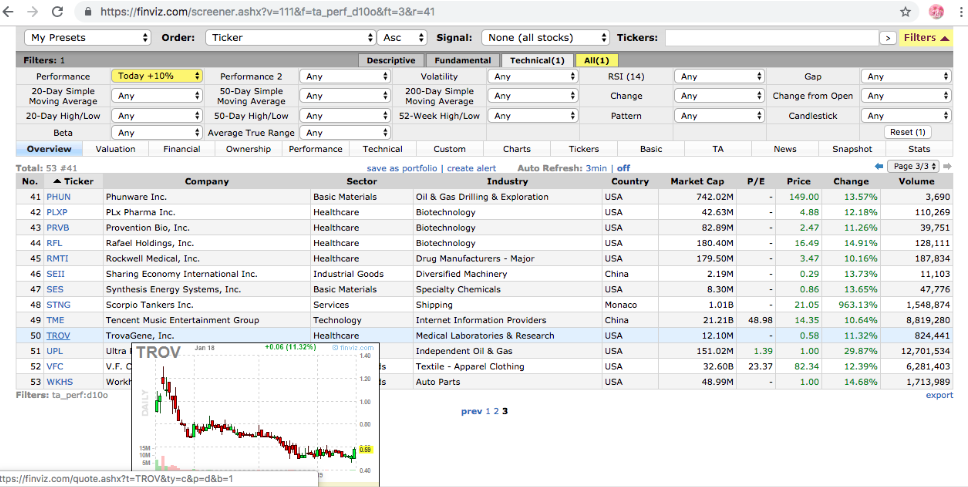Open the Asc sort direction dropdown
968x487 pixels.
[x=402, y=38]
